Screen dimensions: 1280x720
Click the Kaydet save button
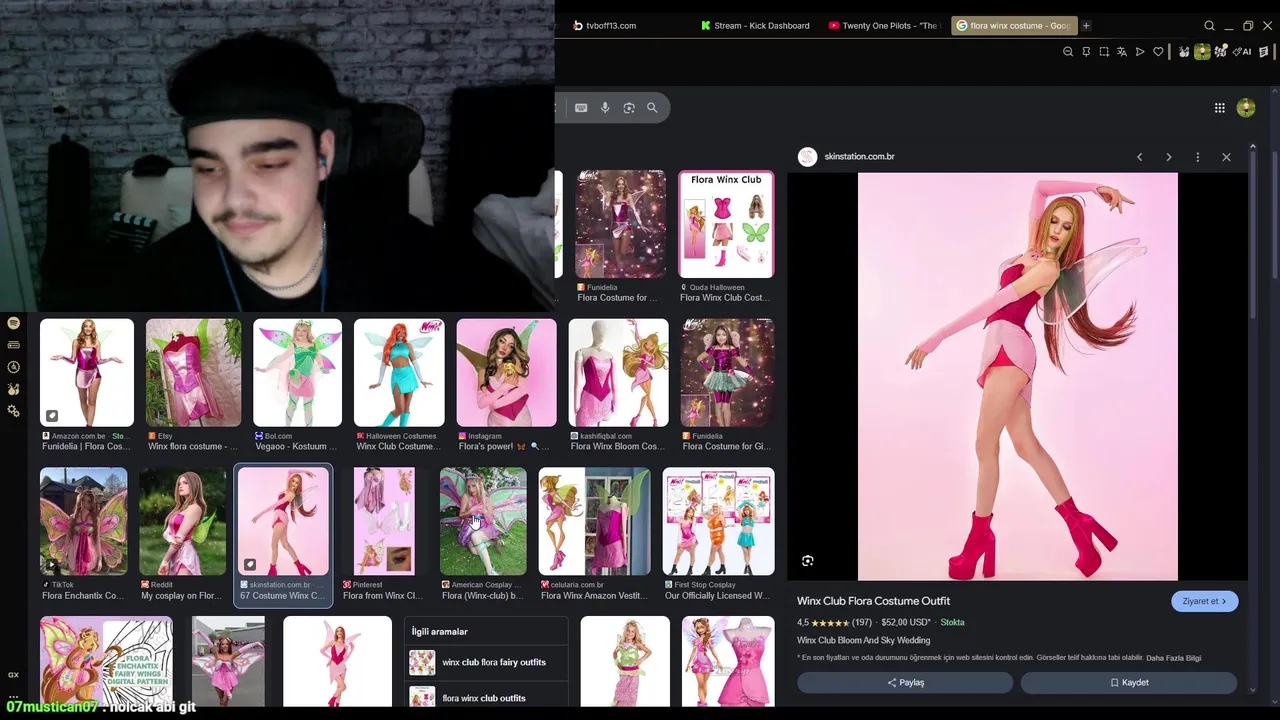[x=1129, y=682]
